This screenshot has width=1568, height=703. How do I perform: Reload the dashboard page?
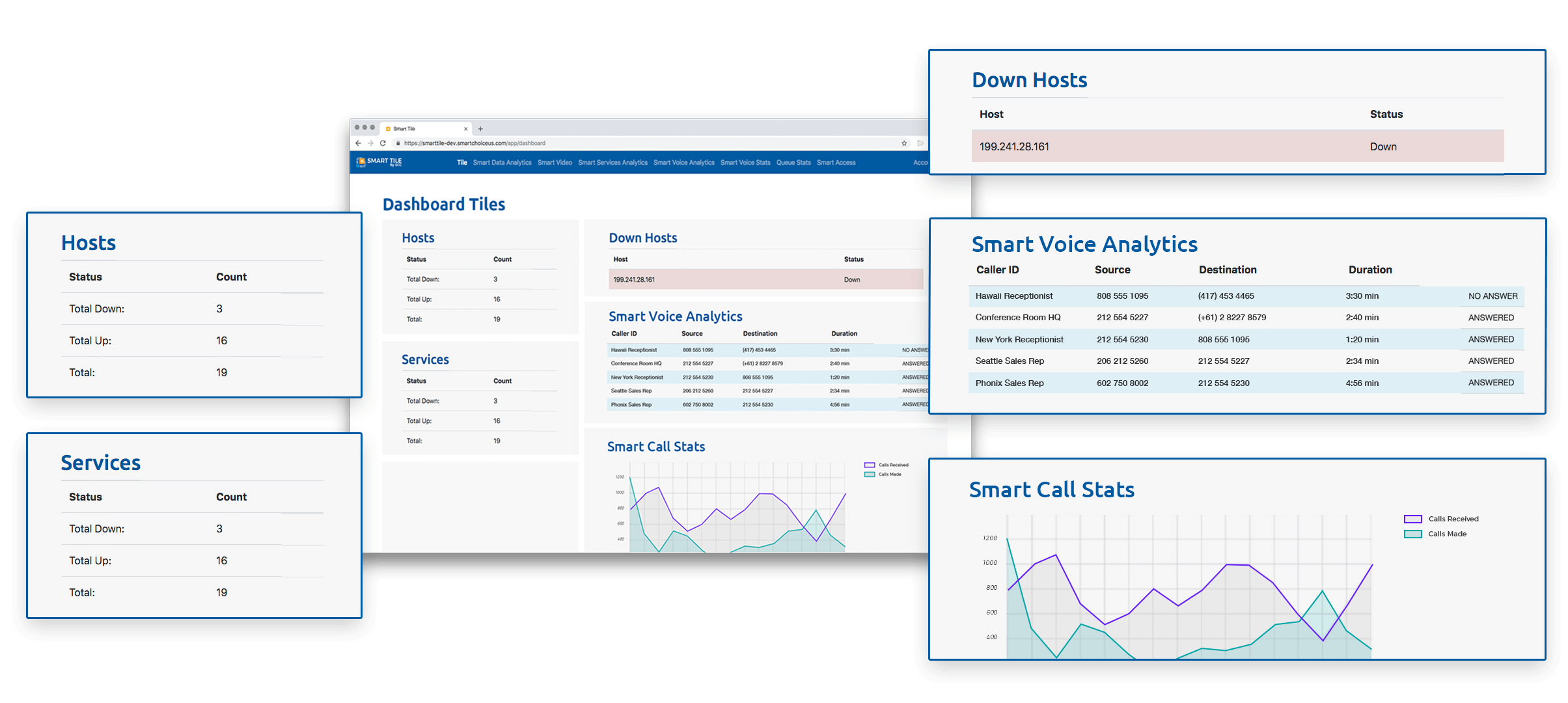[x=383, y=143]
